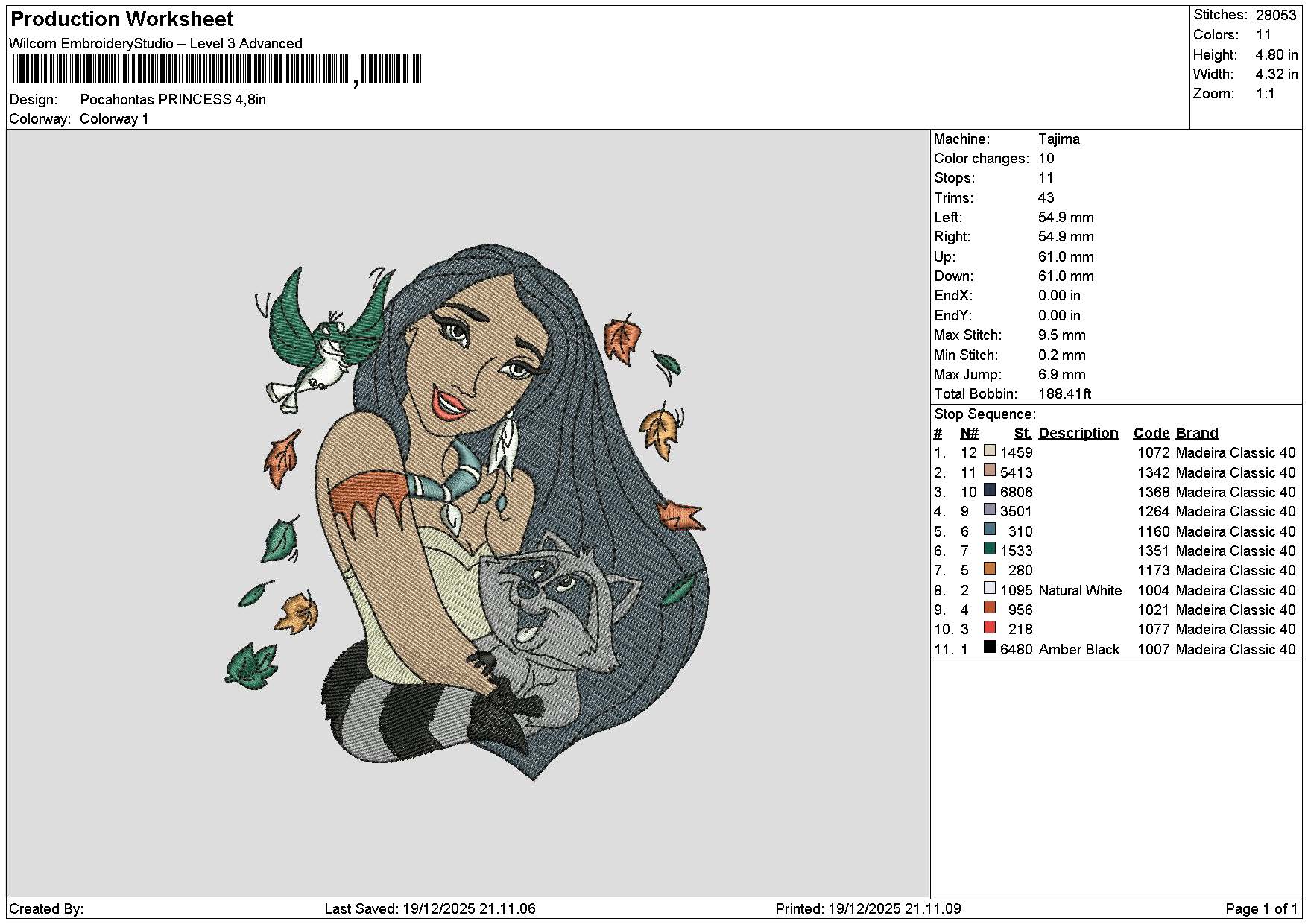1308x924 pixels.
Task: Select the "Amber Black" description
Action: pyautogui.click(x=1078, y=650)
